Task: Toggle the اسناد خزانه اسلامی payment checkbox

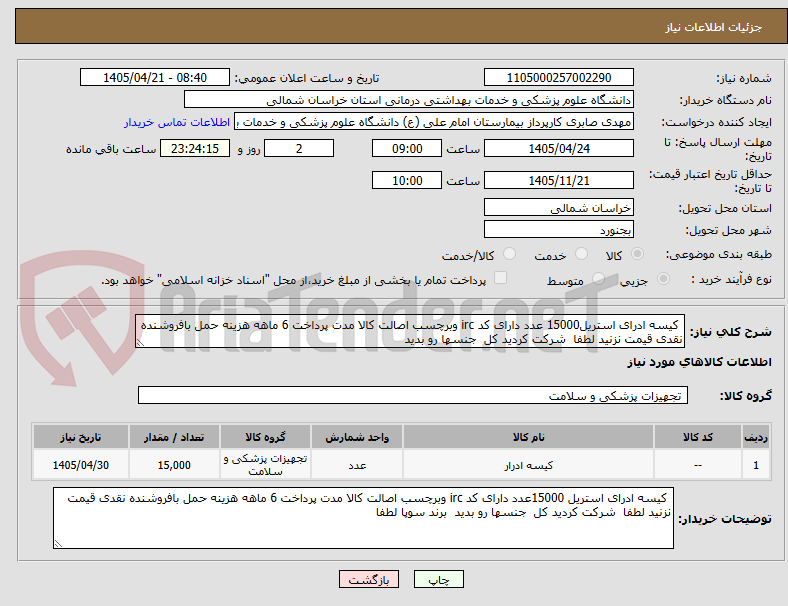Action: (501, 278)
